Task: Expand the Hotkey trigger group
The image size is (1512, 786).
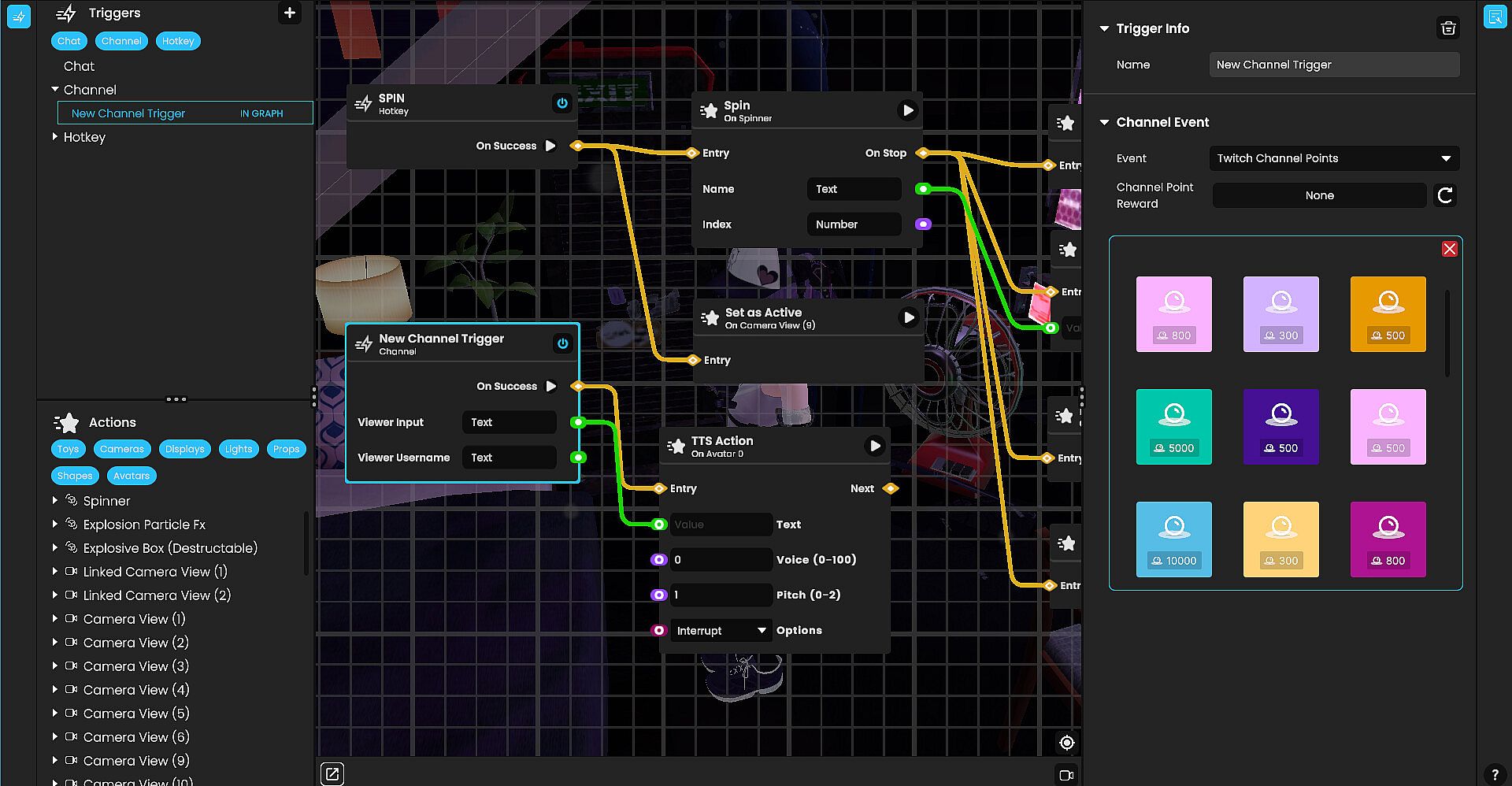Action: click(x=55, y=137)
